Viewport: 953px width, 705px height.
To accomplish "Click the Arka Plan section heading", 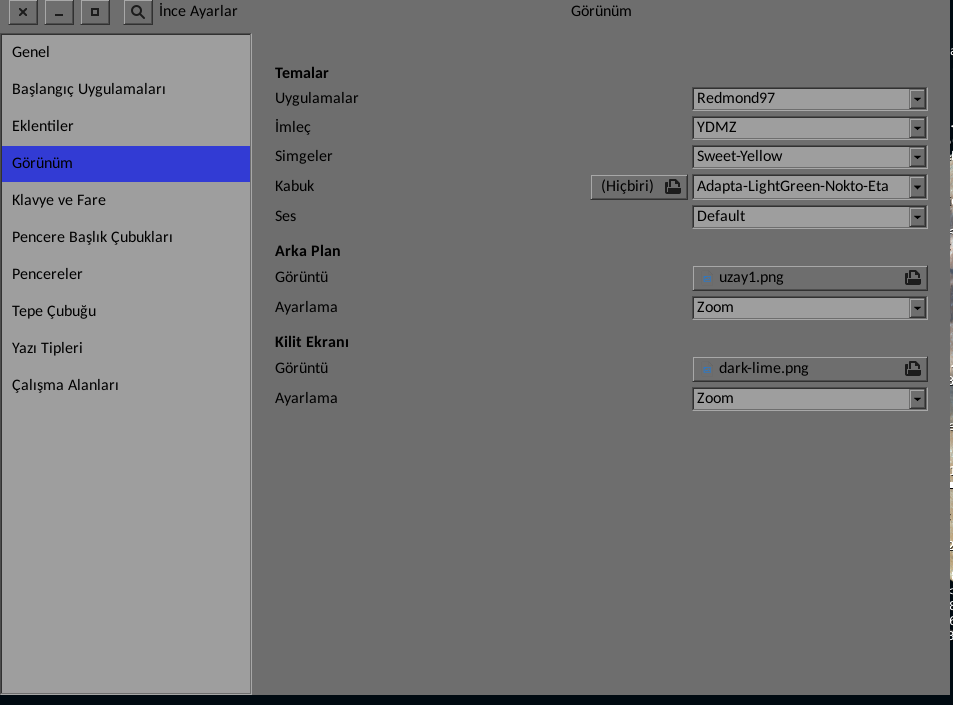I will 308,251.
